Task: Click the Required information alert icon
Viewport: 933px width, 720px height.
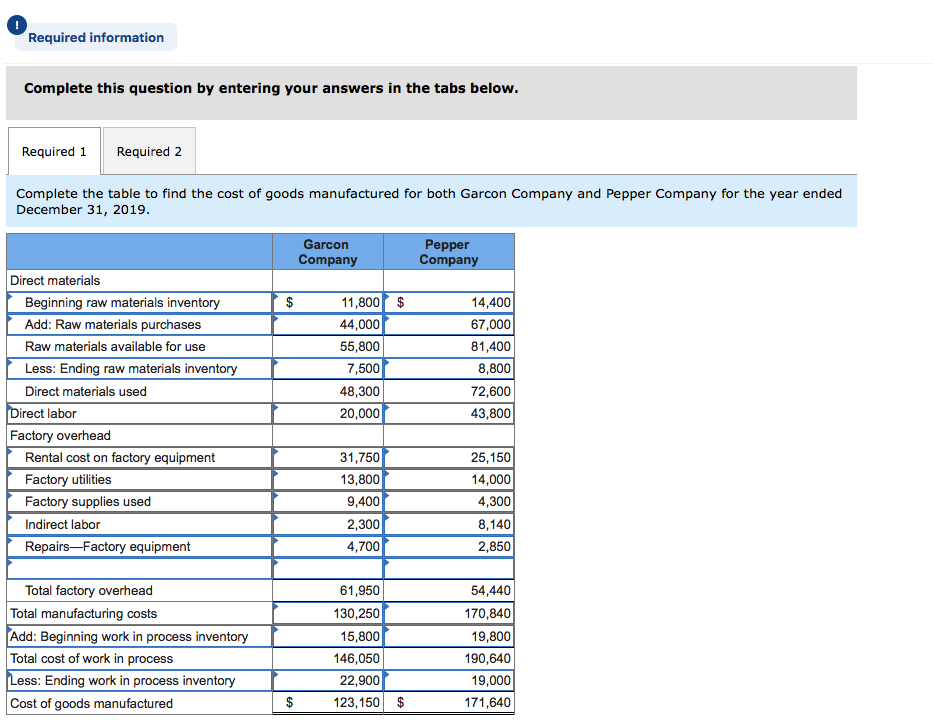Action: tap(17, 25)
